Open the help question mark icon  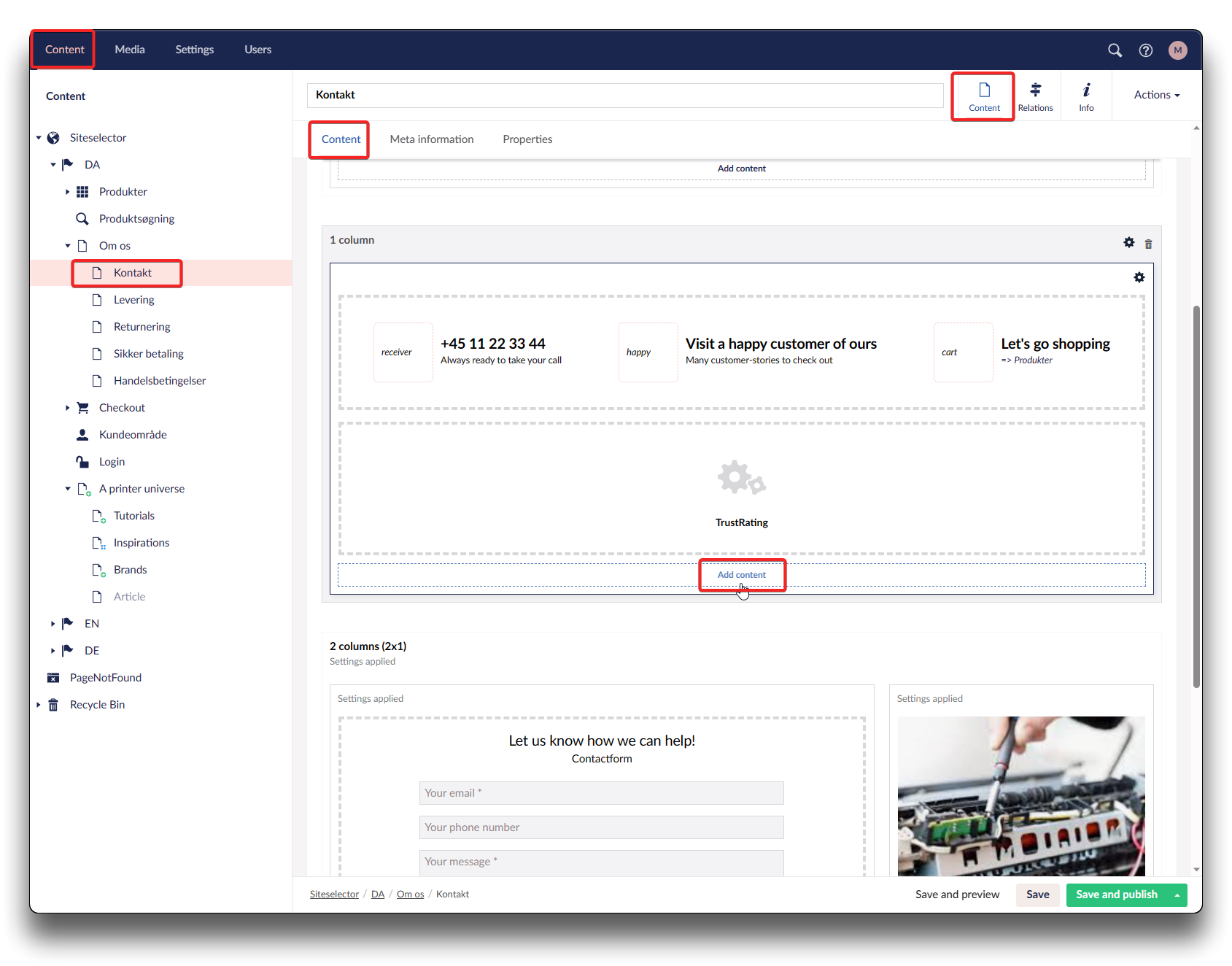click(x=1146, y=50)
